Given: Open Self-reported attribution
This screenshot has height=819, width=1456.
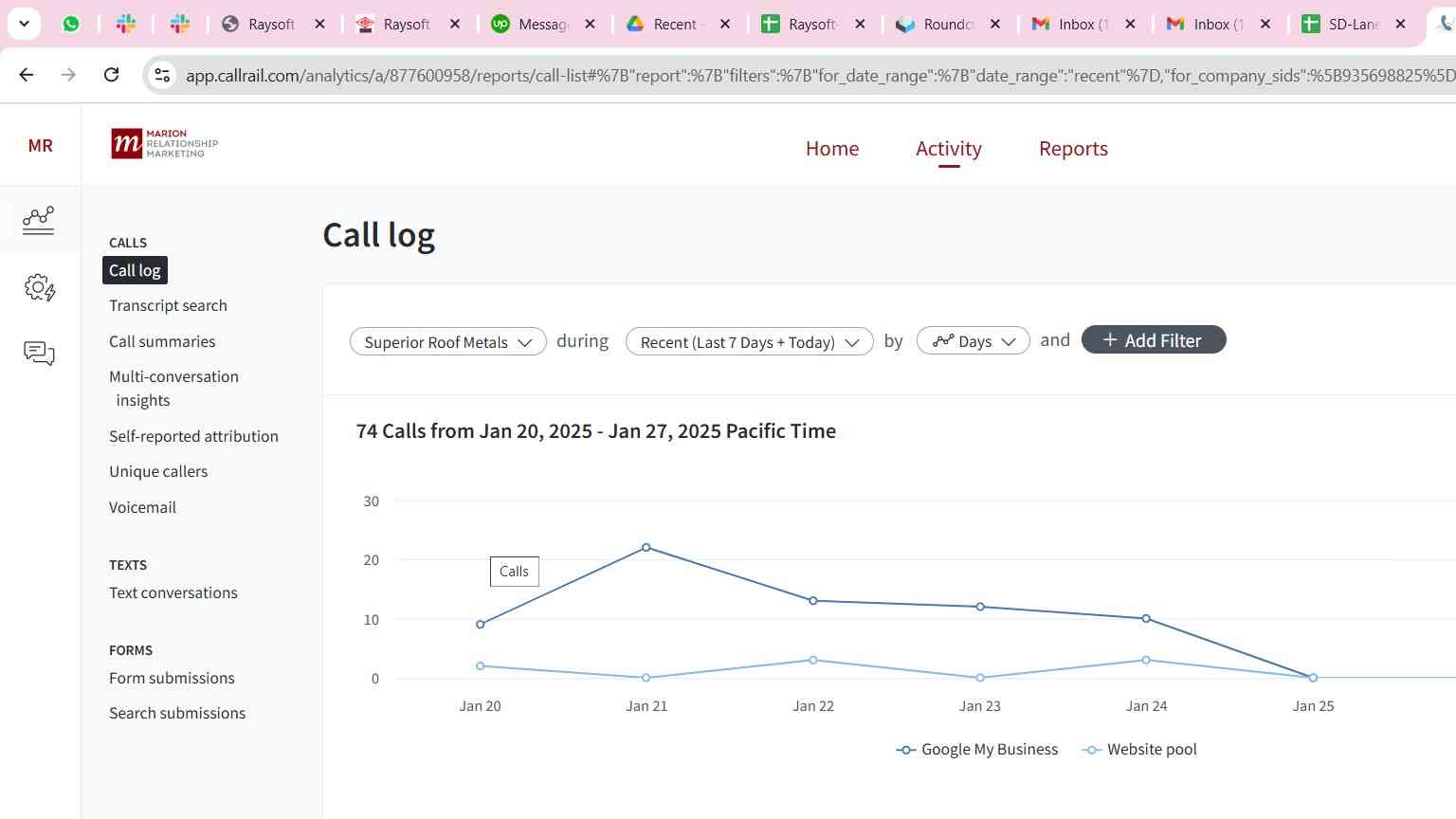Looking at the screenshot, I should pyautogui.click(x=193, y=436).
